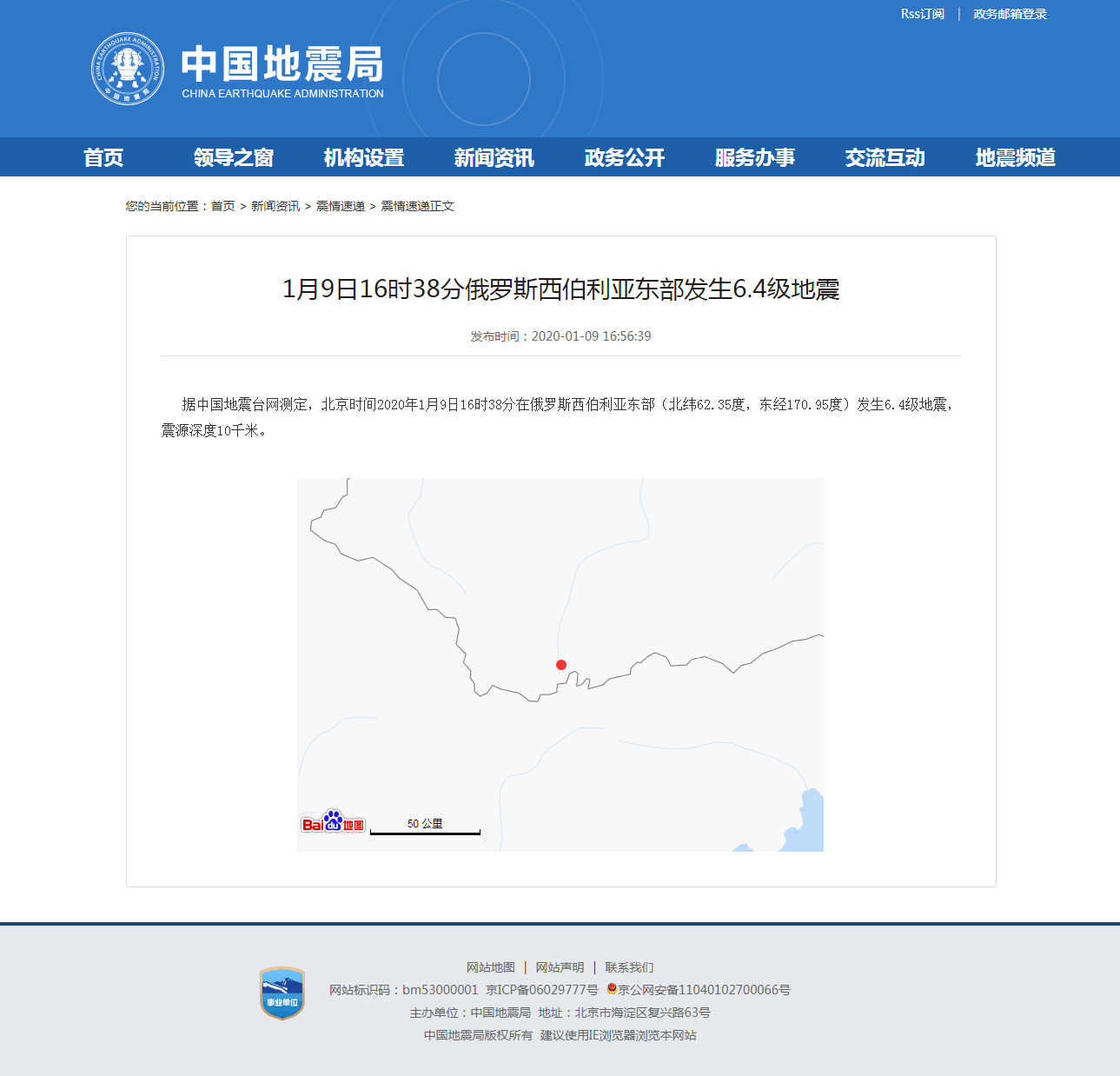1120x1076 pixels.
Task: Follow the 新闻资讯 breadcrumb link
Action: pos(273,206)
